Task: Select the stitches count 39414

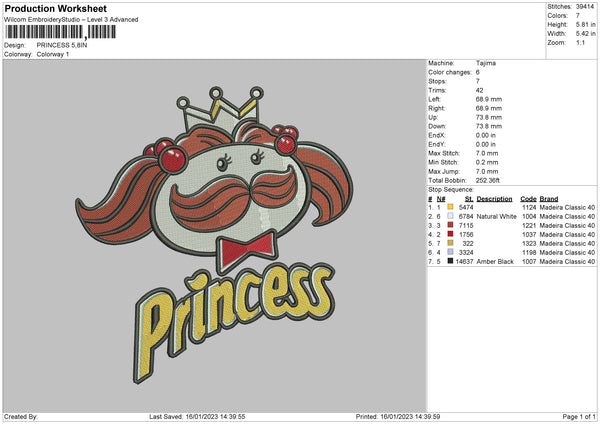Action: (585, 7)
